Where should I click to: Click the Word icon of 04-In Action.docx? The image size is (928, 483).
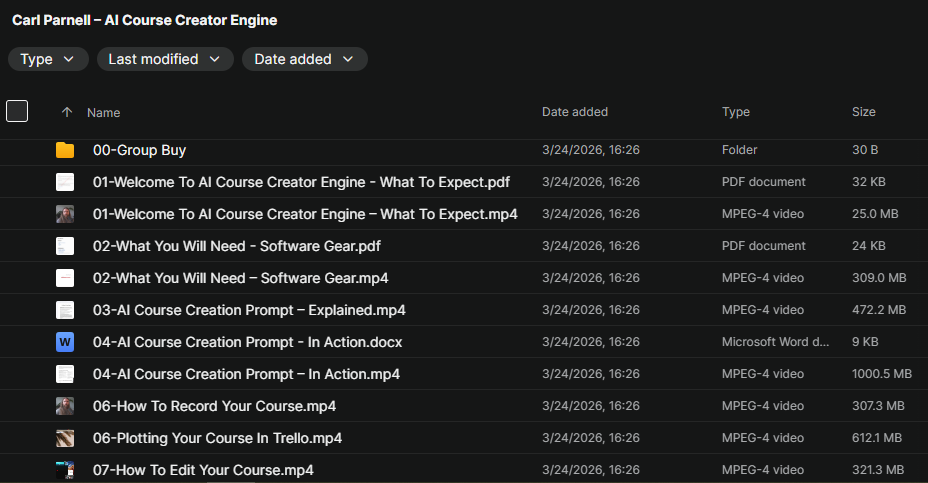[x=65, y=342]
